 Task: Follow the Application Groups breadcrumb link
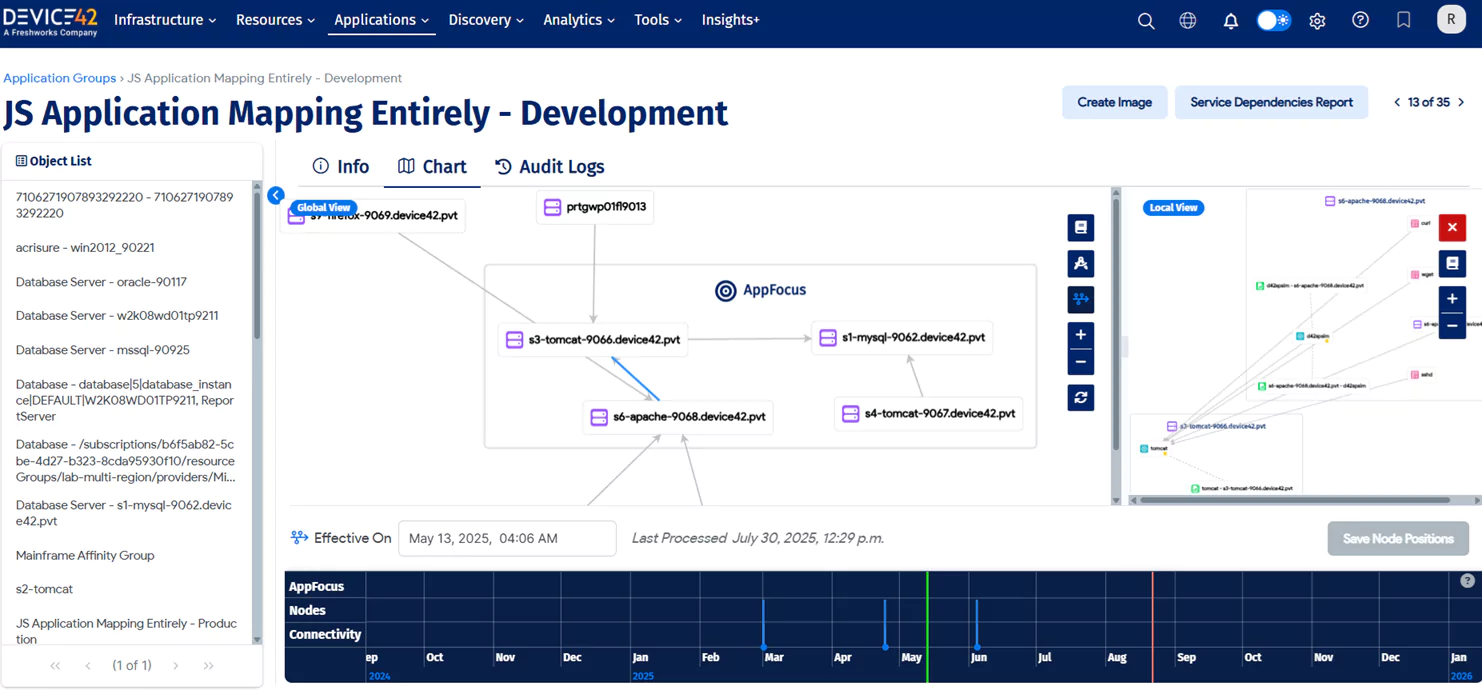tap(60, 78)
